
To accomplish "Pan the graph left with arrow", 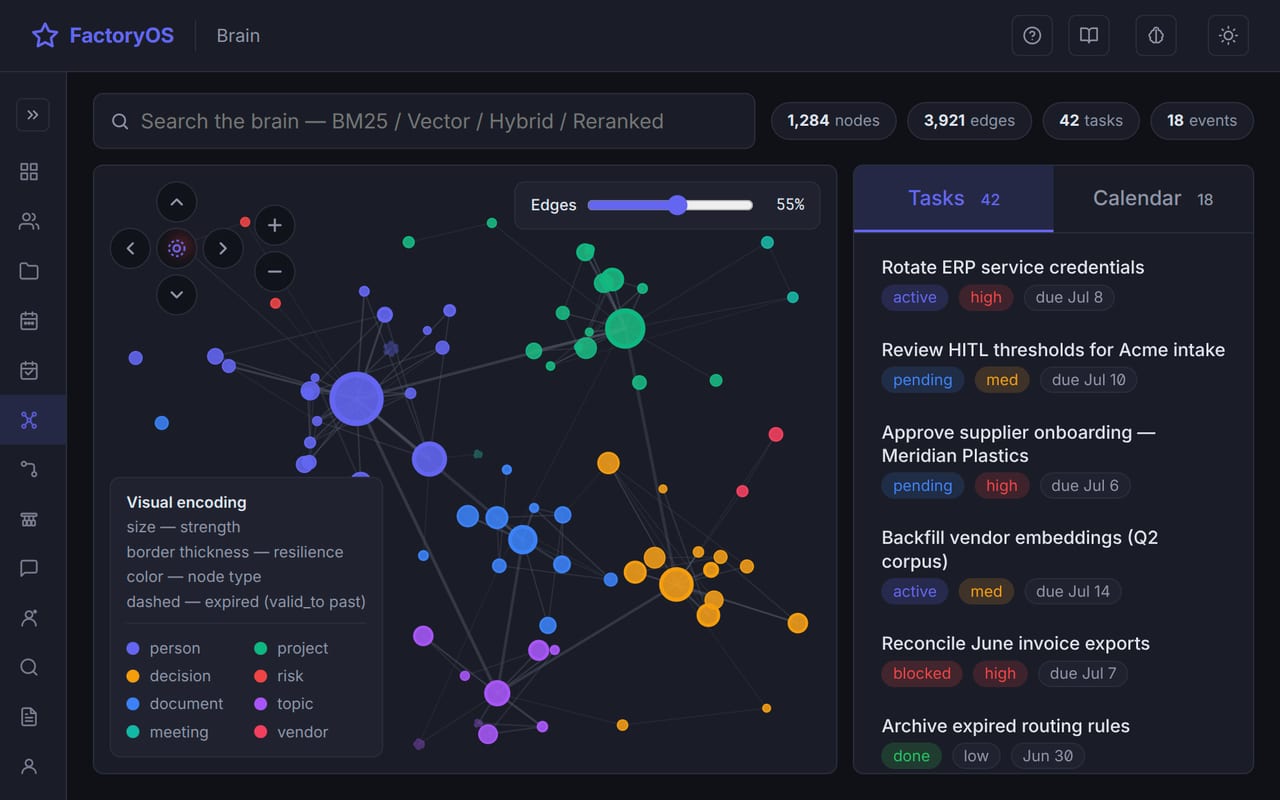I will click(130, 248).
